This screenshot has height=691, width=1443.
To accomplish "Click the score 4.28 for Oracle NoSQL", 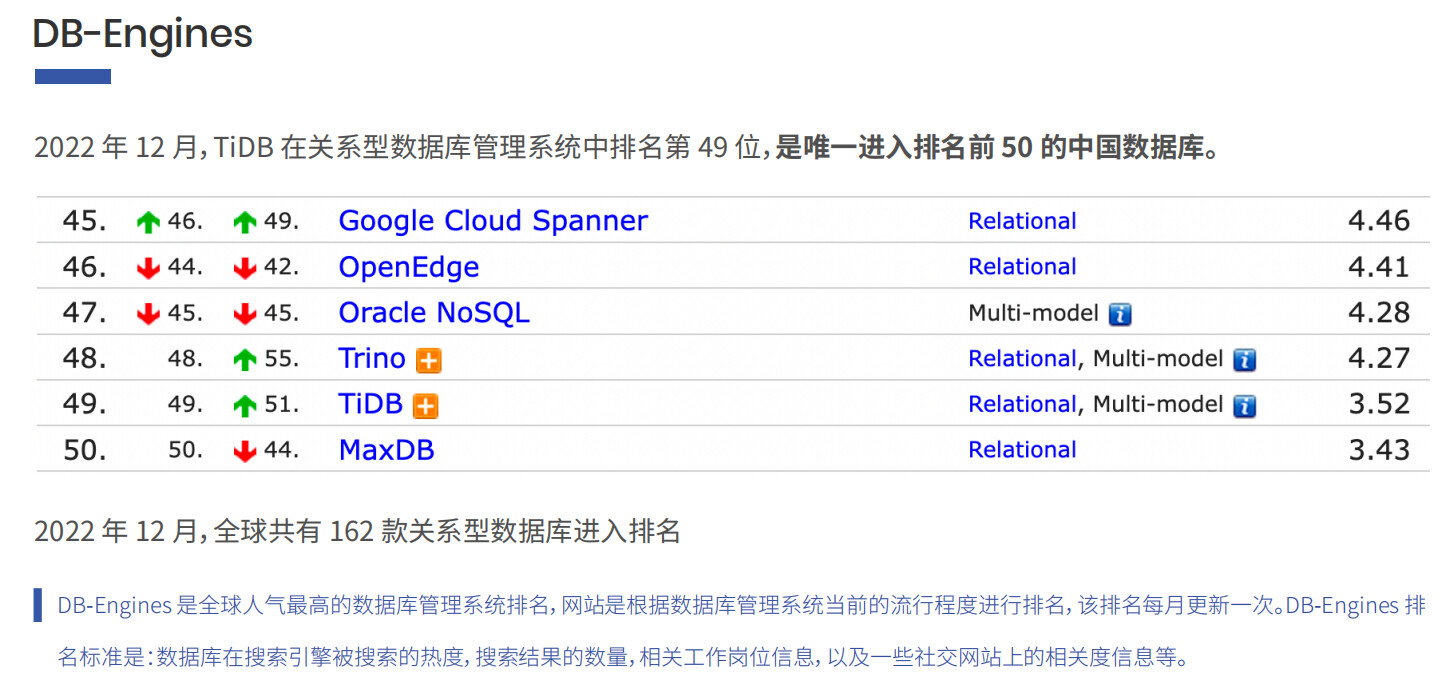I will coord(1379,313).
